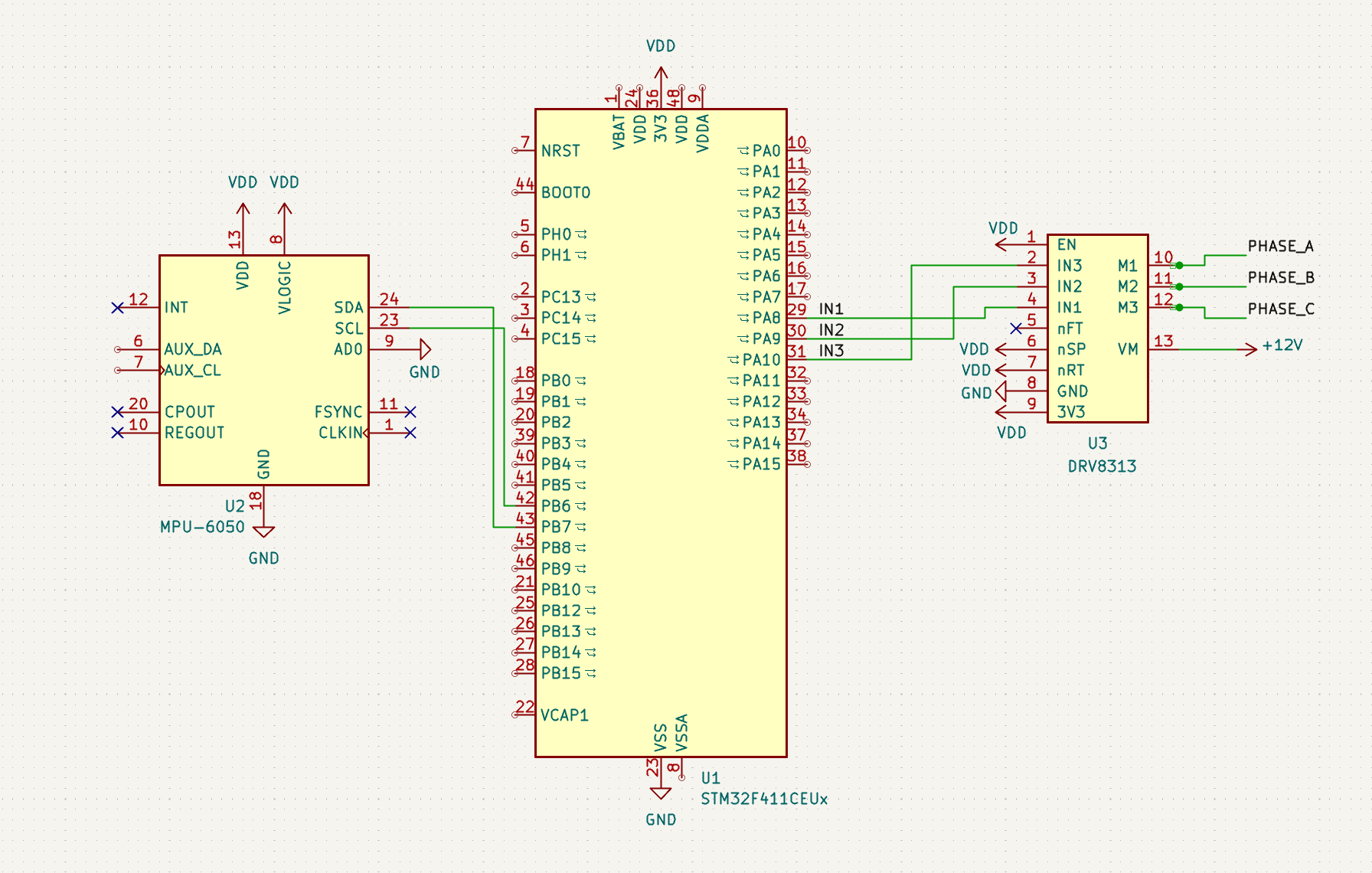The height and width of the screenshot is (873, 1372).
Task: Select the VDD arrow at DRV8313 EN pin
Action: 1002,245
